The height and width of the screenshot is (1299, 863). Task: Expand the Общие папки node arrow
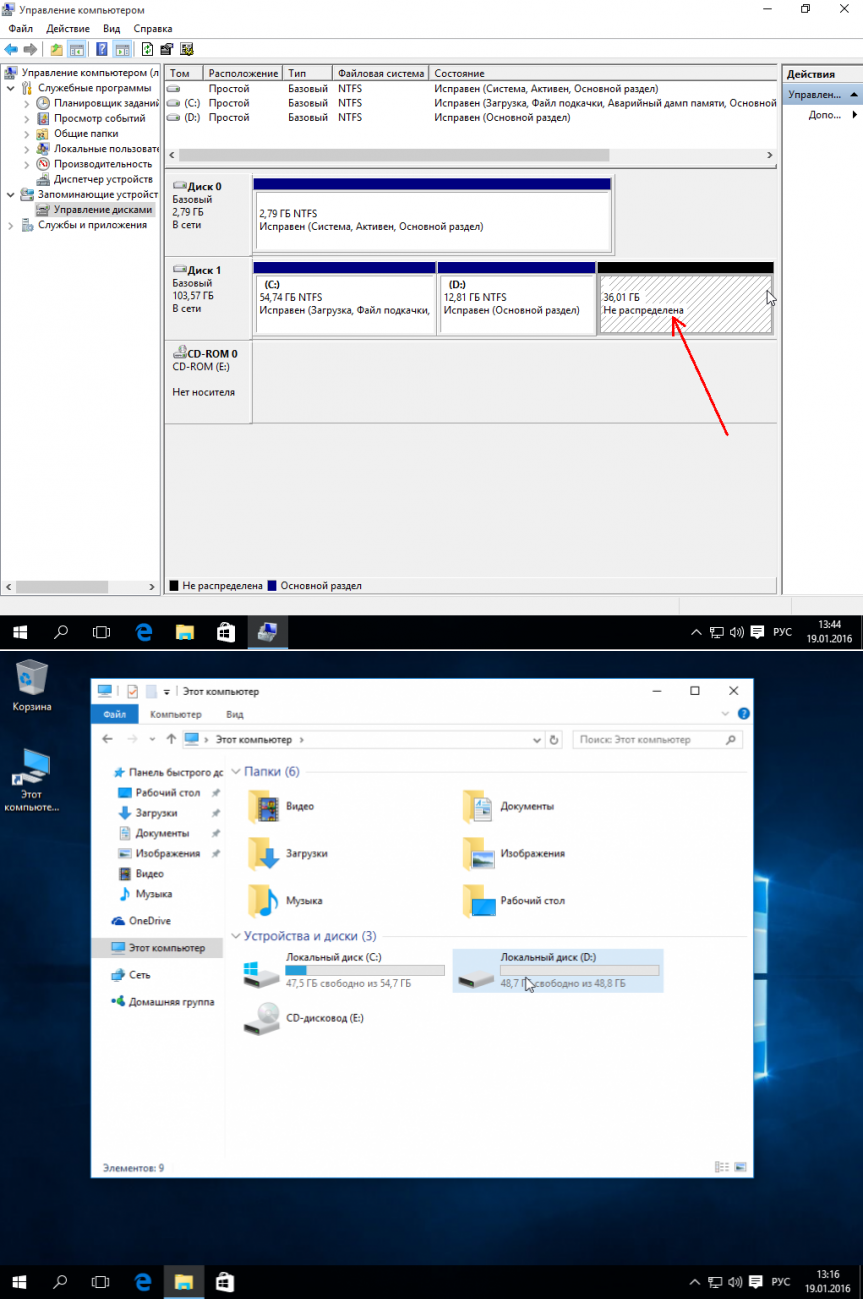click(x=27, y=133)
